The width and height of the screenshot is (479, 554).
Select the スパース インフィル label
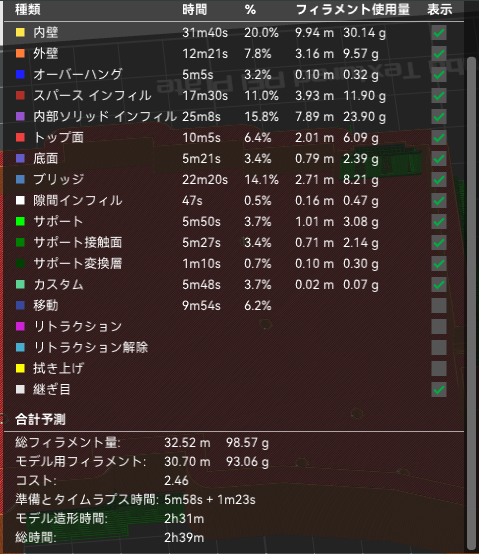(92, 95)
